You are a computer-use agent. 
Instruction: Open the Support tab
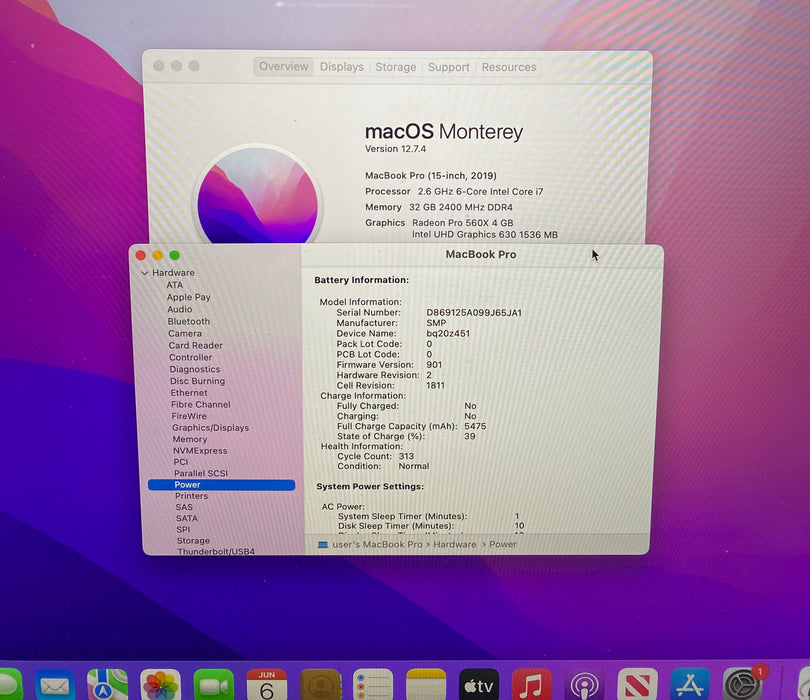tap(449, 68)
